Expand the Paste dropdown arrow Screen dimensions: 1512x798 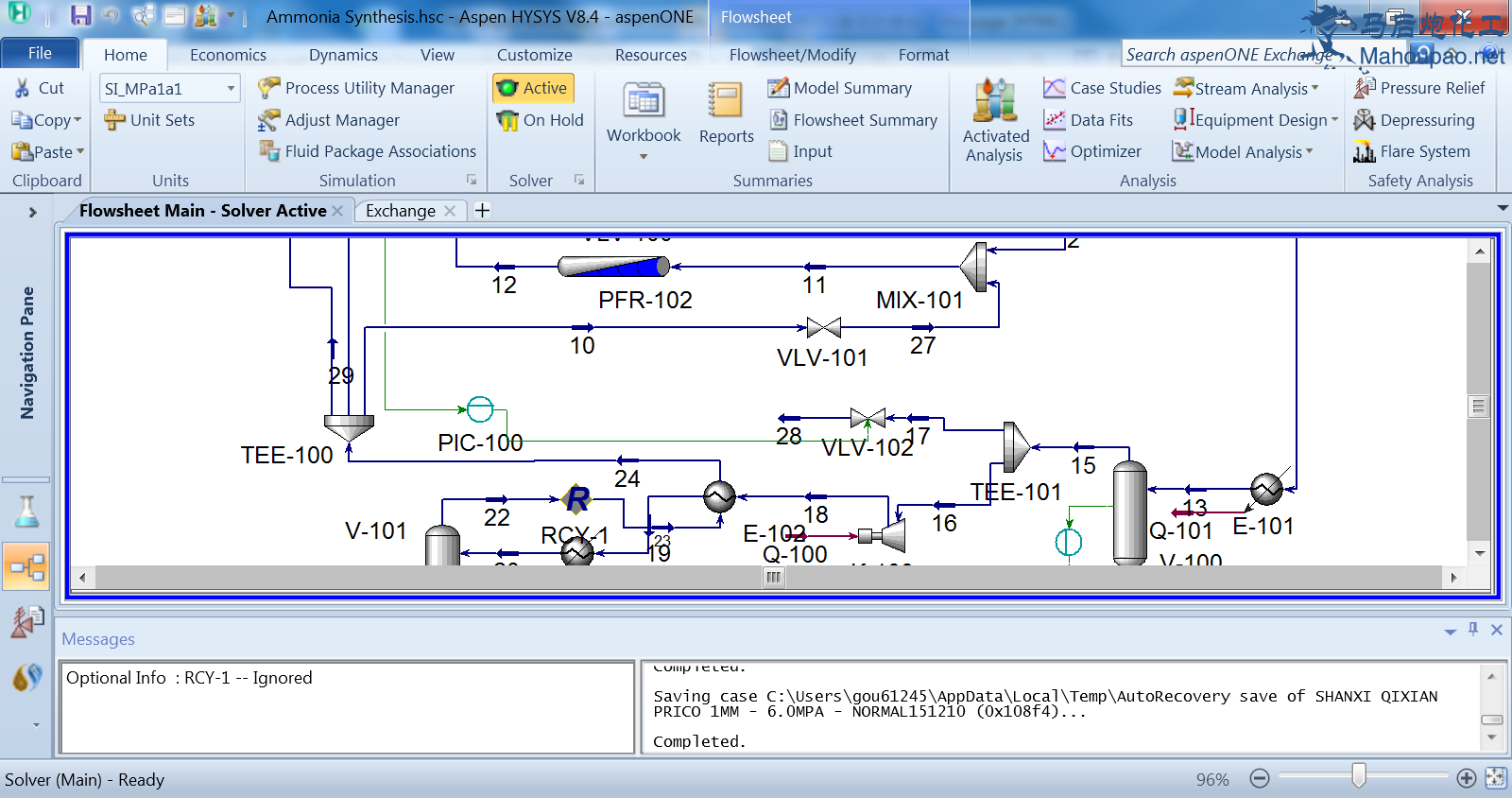[x=80, y=151]
